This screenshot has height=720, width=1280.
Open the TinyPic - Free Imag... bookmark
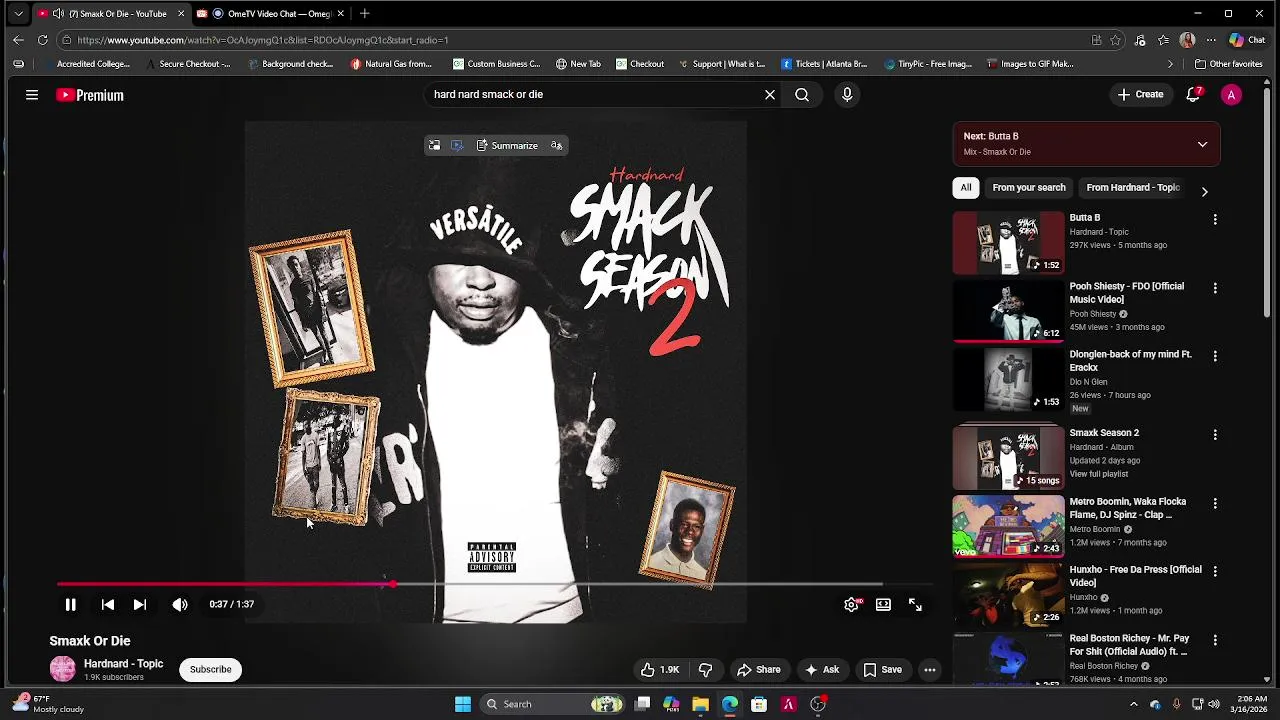pyautogui.click(x=928, y=64)
